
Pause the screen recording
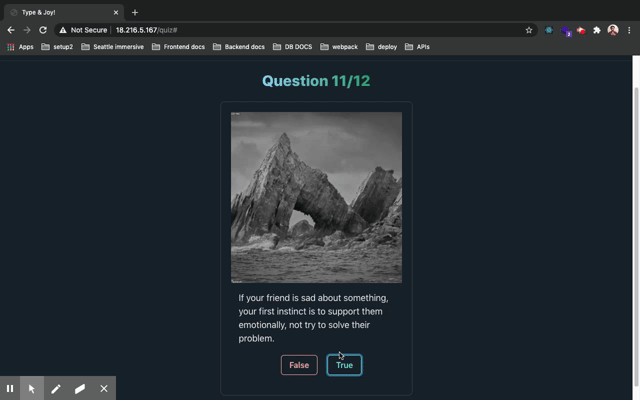10,388
